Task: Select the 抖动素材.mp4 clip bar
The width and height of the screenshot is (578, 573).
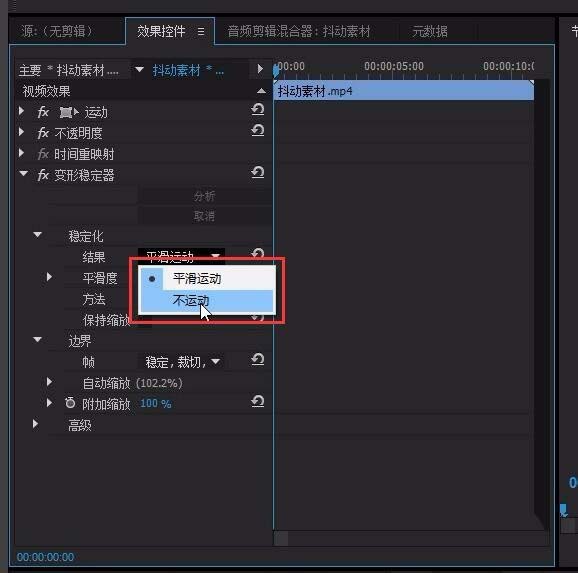Action: coord(404,91)
